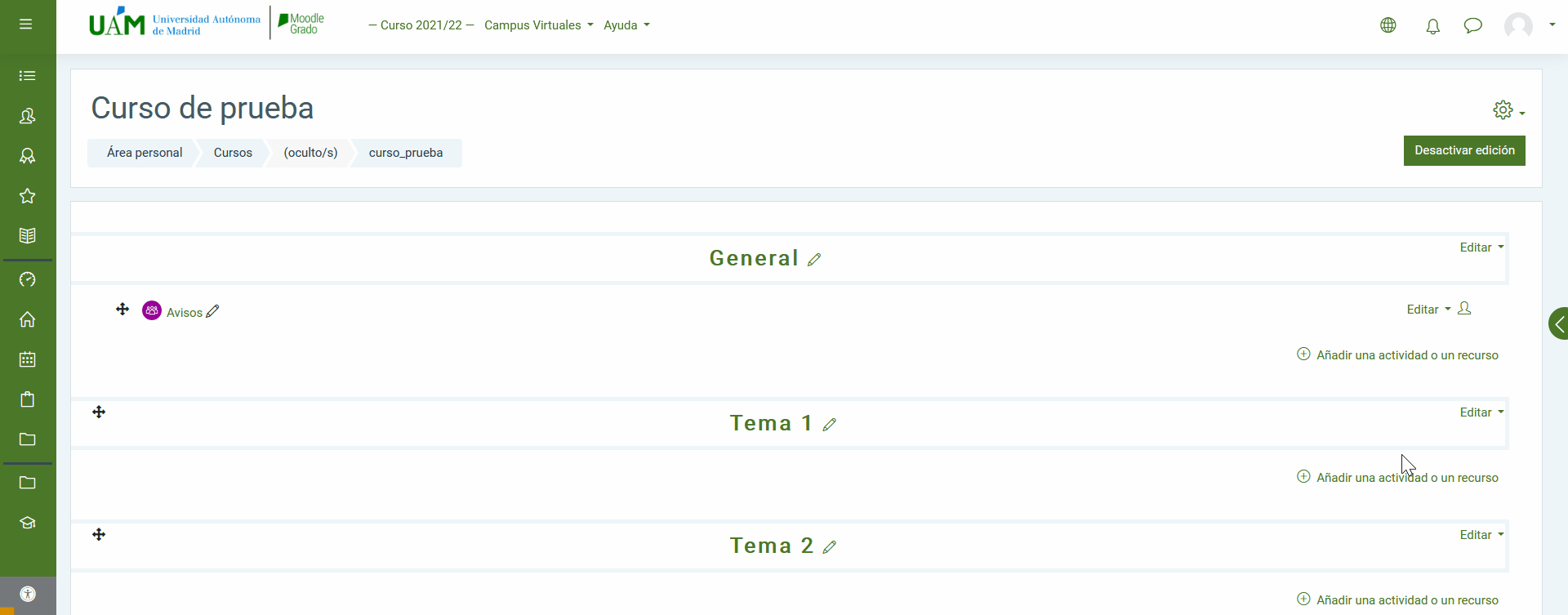Open the course settings gear menu
Viewport: 1568px width, 615px height.
point(1508,110)
